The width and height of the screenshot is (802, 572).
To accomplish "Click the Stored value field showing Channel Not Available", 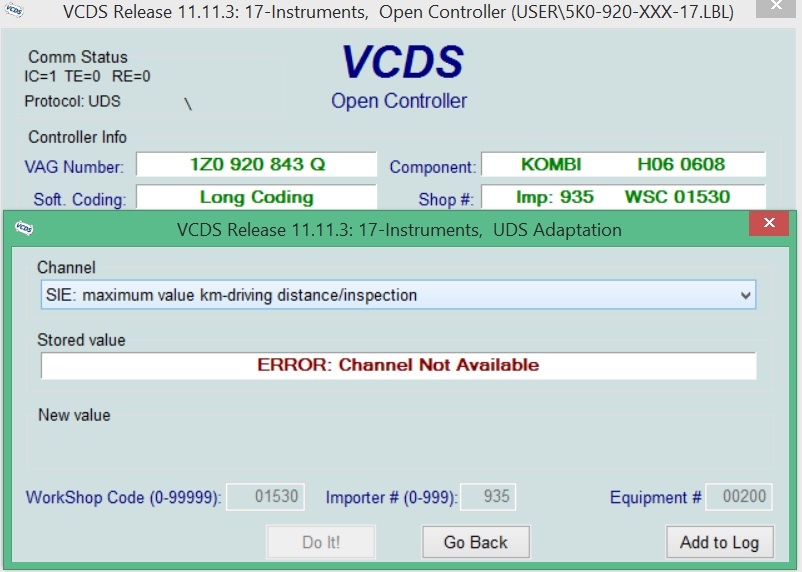I will click(398, 365).
